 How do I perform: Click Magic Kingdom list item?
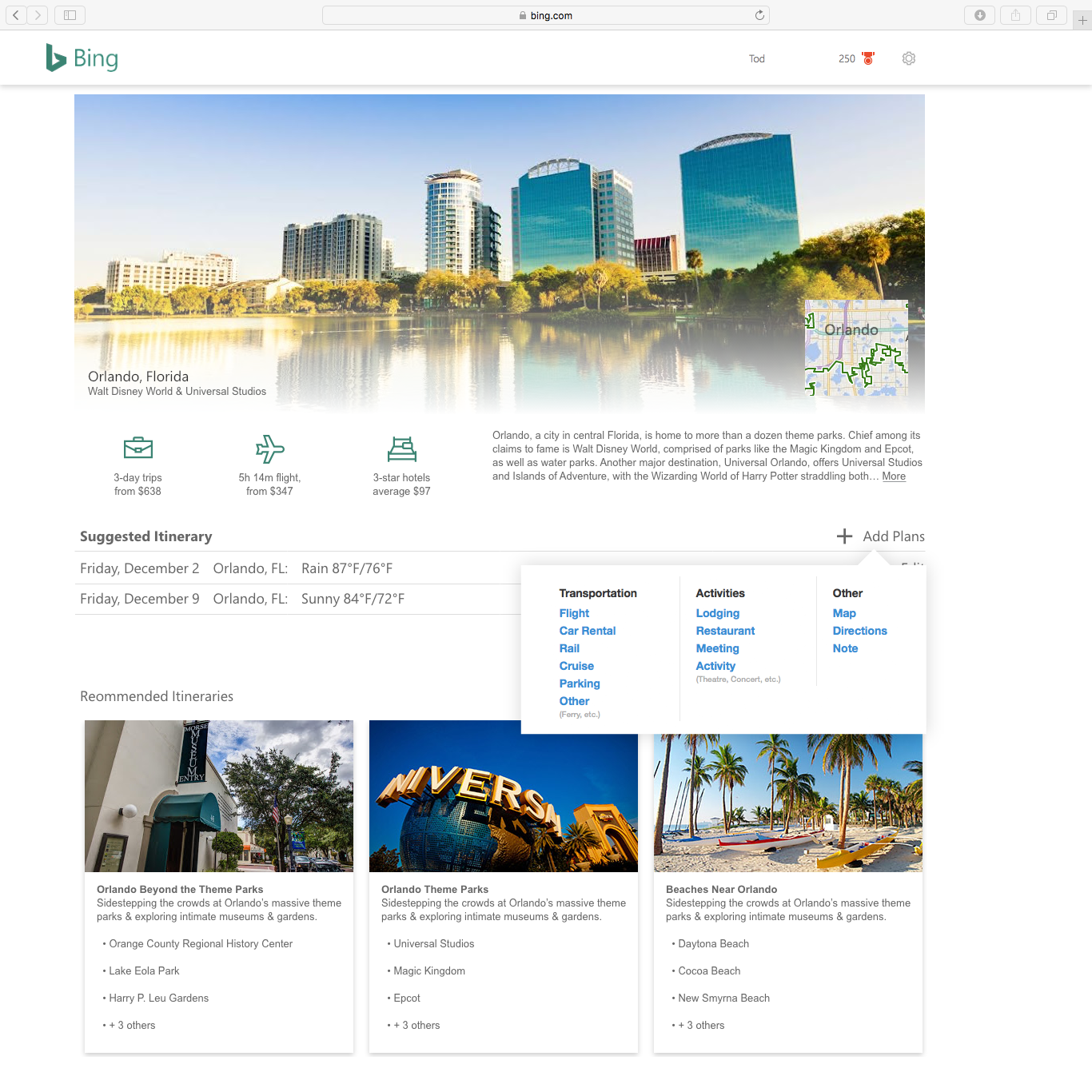click(429, 971)
